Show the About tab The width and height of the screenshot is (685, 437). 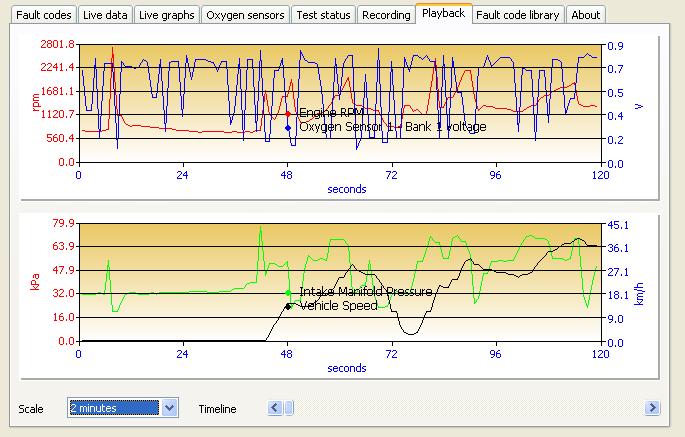[x=585, y=15]
